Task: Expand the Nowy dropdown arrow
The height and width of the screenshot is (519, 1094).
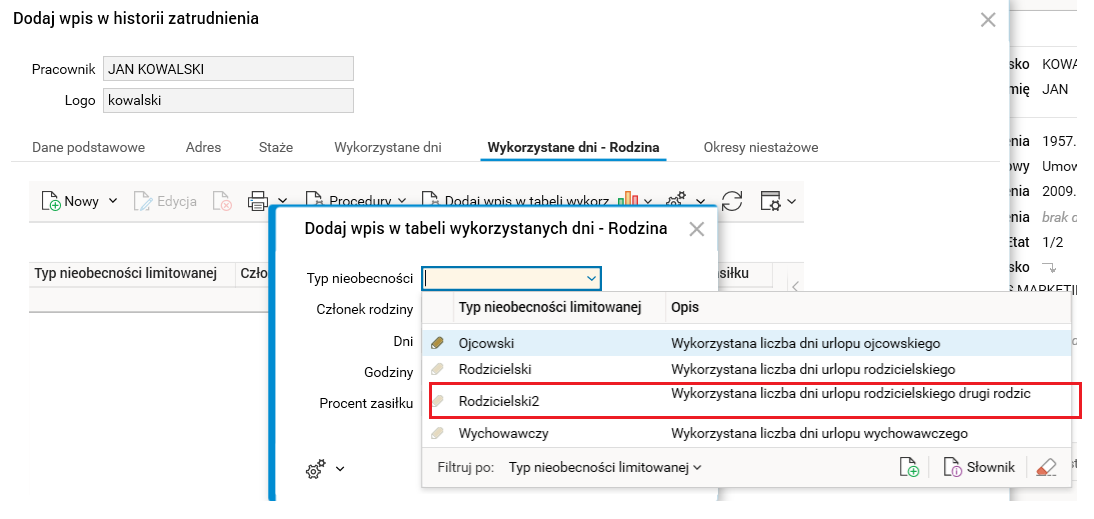Action: pos(113,201)
